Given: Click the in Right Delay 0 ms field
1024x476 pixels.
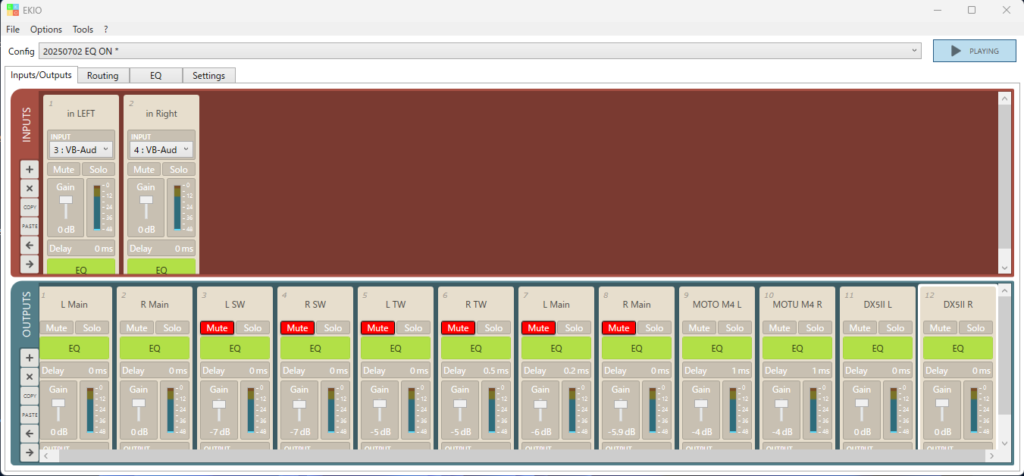Looking at the screenshot, I should (x=161, y=249).
